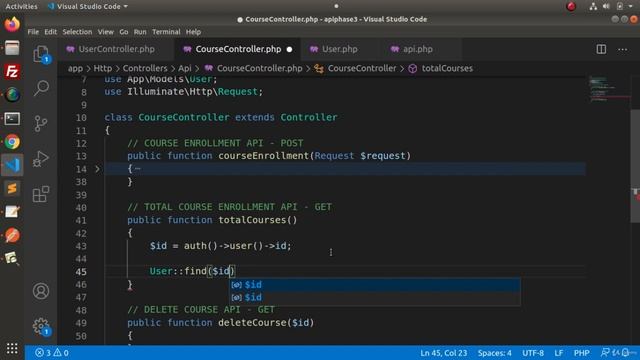This screenshot has width=640, height=360.
Task: Show Applications grid
Action: (x=12, y=348)
